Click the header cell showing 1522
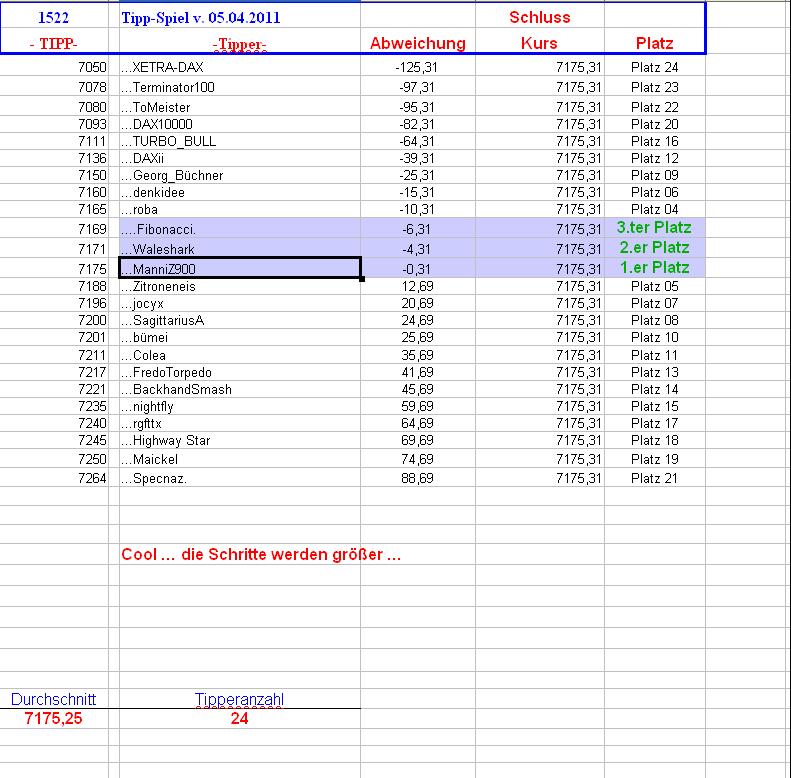 click(54, 17)
